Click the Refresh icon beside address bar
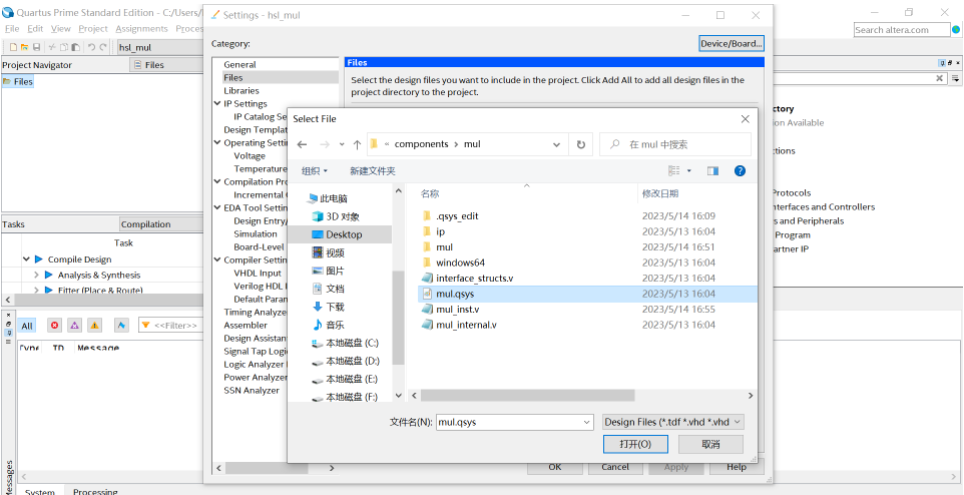 coord(580,145)
